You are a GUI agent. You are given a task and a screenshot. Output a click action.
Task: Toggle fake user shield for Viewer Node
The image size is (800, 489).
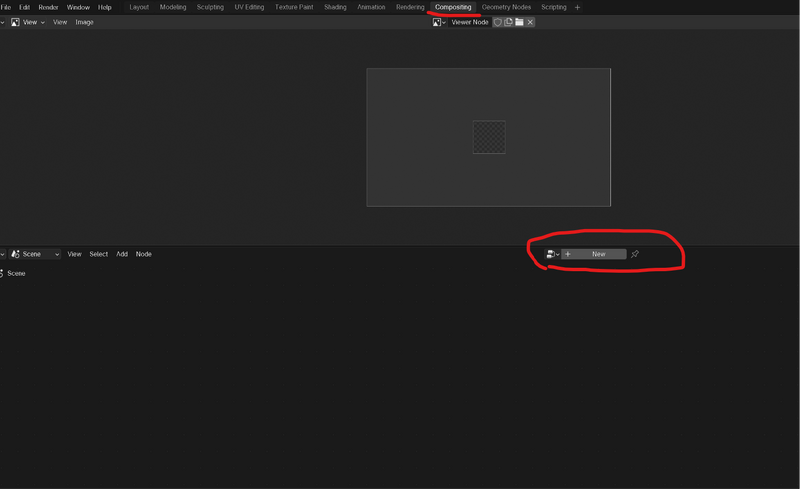(x=497, y=22)
